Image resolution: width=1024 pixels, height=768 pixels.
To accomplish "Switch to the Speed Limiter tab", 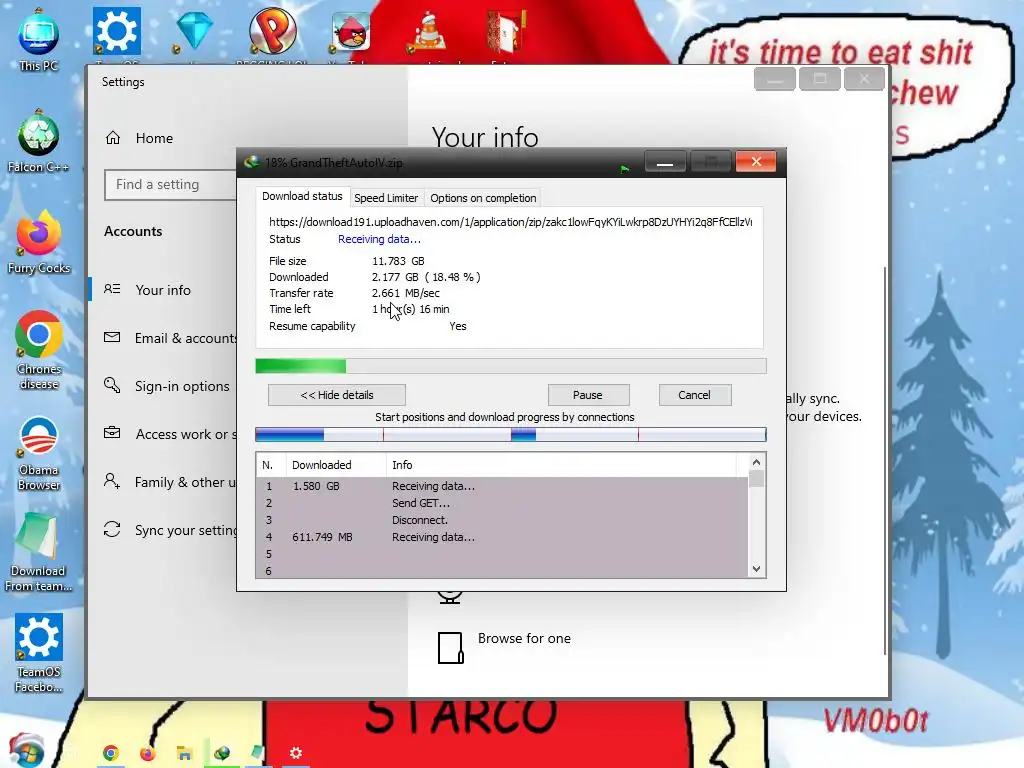I will point(386,198).
